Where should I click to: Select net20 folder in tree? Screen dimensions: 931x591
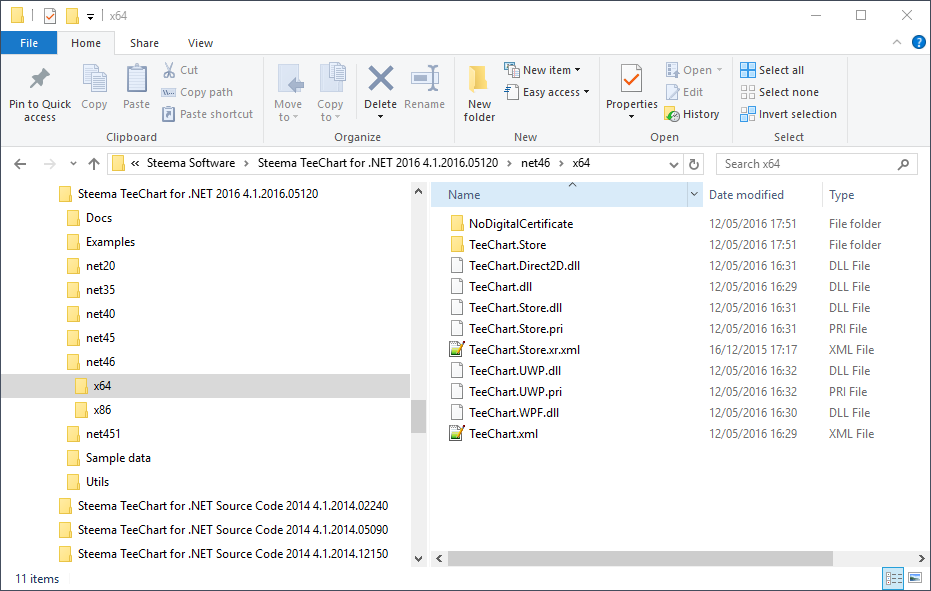(100, 266)
